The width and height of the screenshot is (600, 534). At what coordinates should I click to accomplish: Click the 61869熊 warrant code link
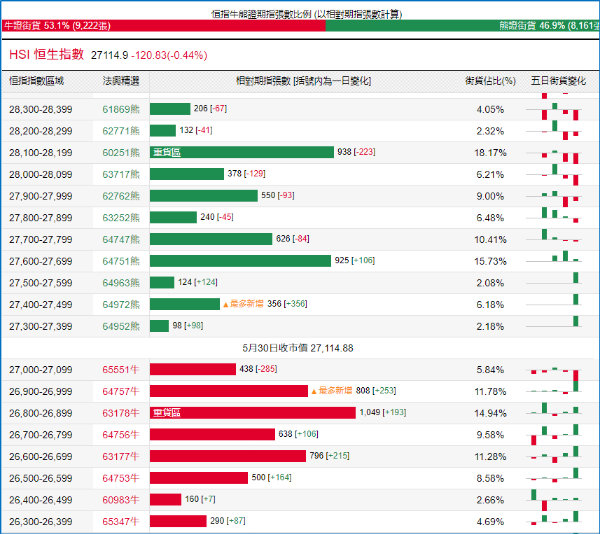(121, 109)
